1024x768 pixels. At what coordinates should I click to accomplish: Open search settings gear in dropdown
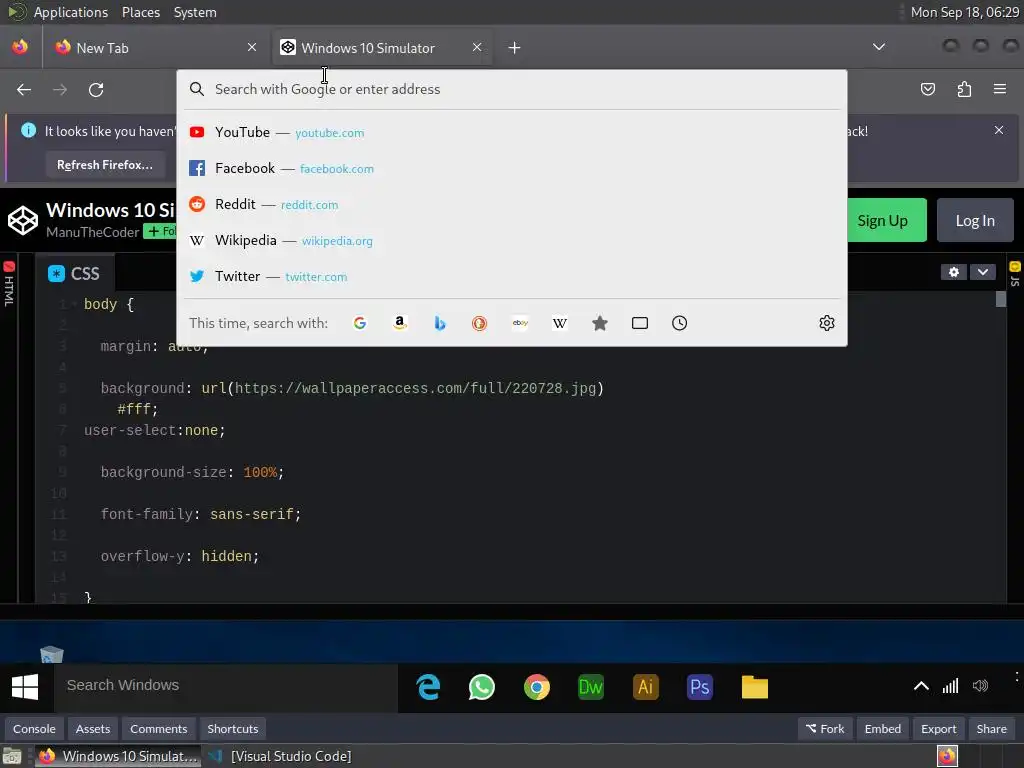pyautogui.click(x=827, y=323)
